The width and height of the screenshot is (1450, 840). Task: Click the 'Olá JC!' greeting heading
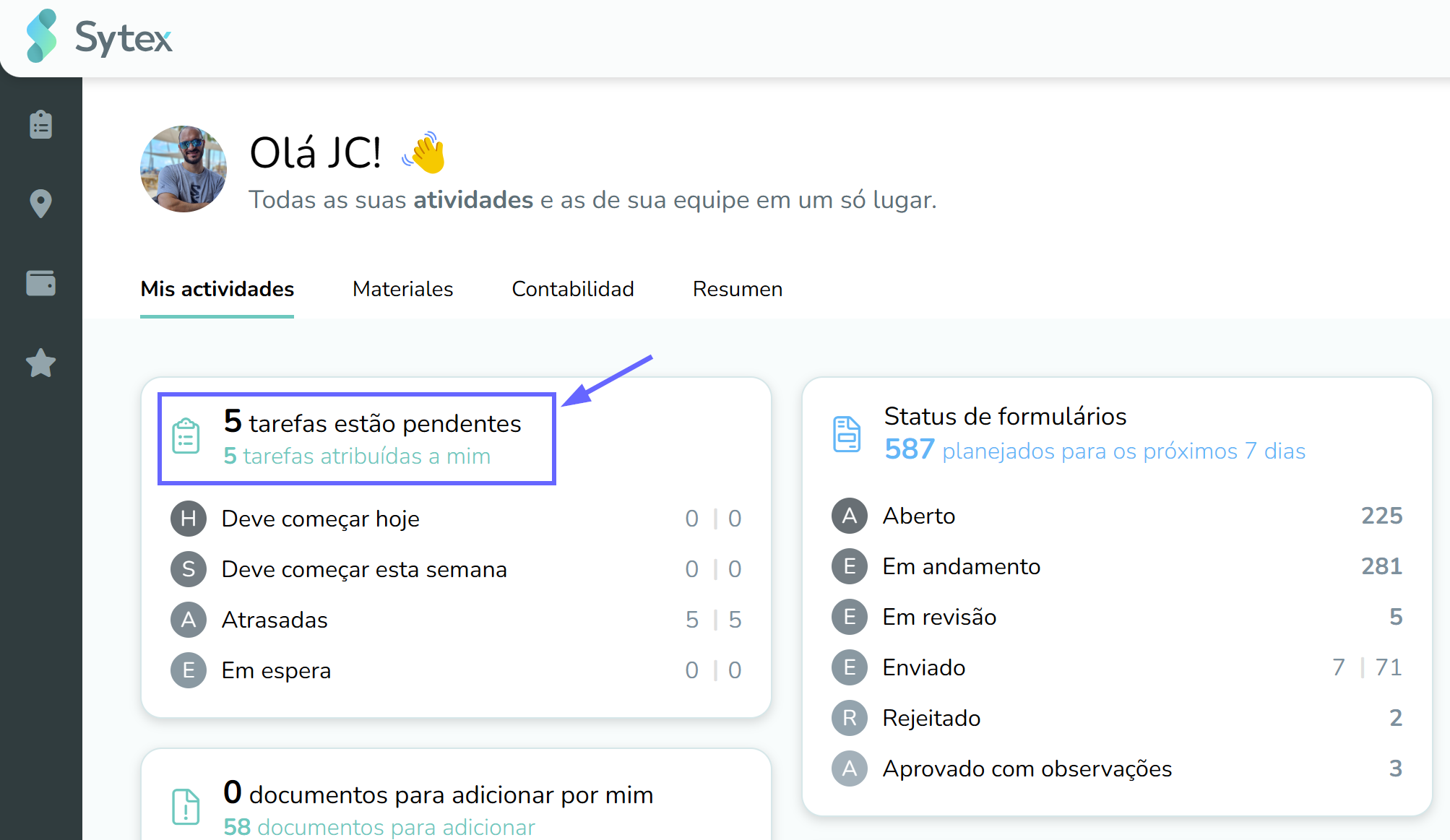click(x=315, y=152)
